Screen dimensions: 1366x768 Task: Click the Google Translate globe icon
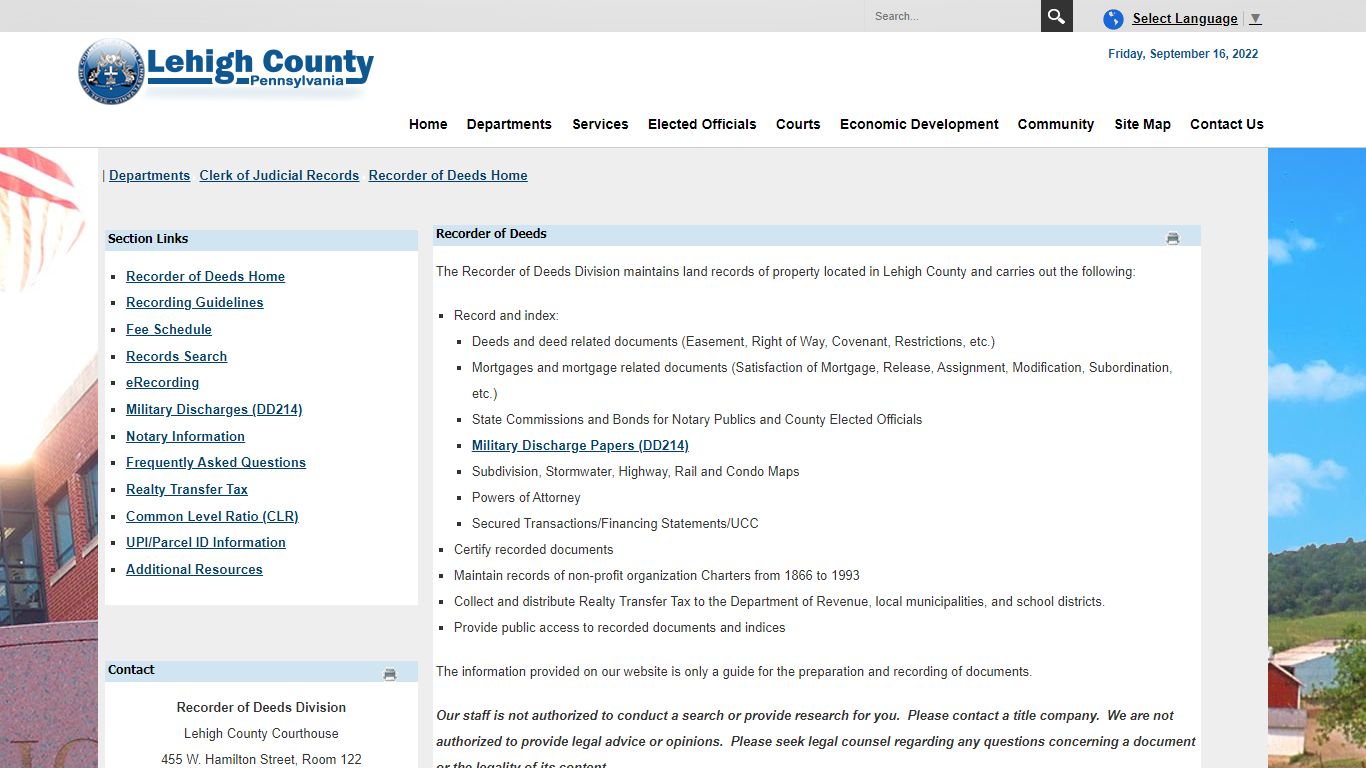click(1113, 19)
